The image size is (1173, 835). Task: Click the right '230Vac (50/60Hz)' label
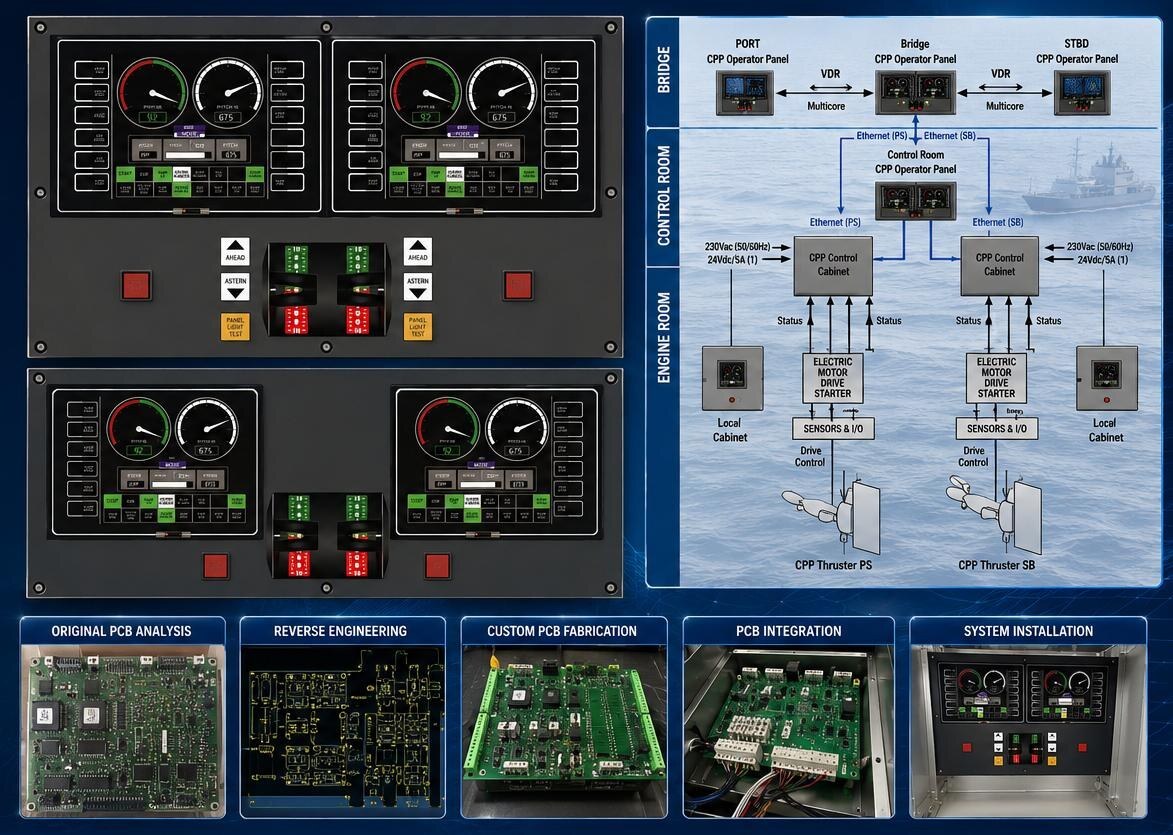[1099, 246]
